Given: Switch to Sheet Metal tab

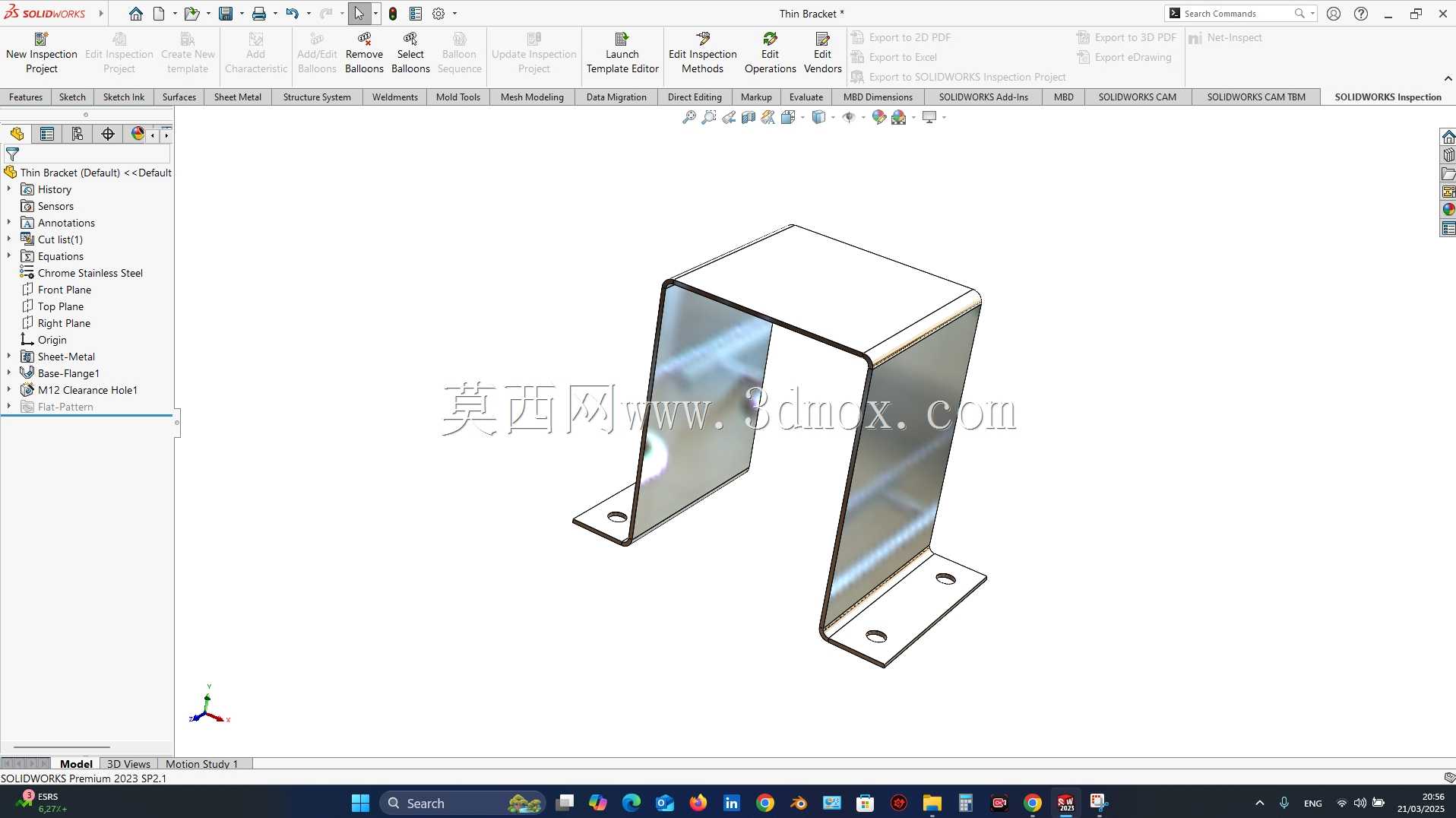Looking at the screenshot, I should pyautogui.click(x=238, y=97).
